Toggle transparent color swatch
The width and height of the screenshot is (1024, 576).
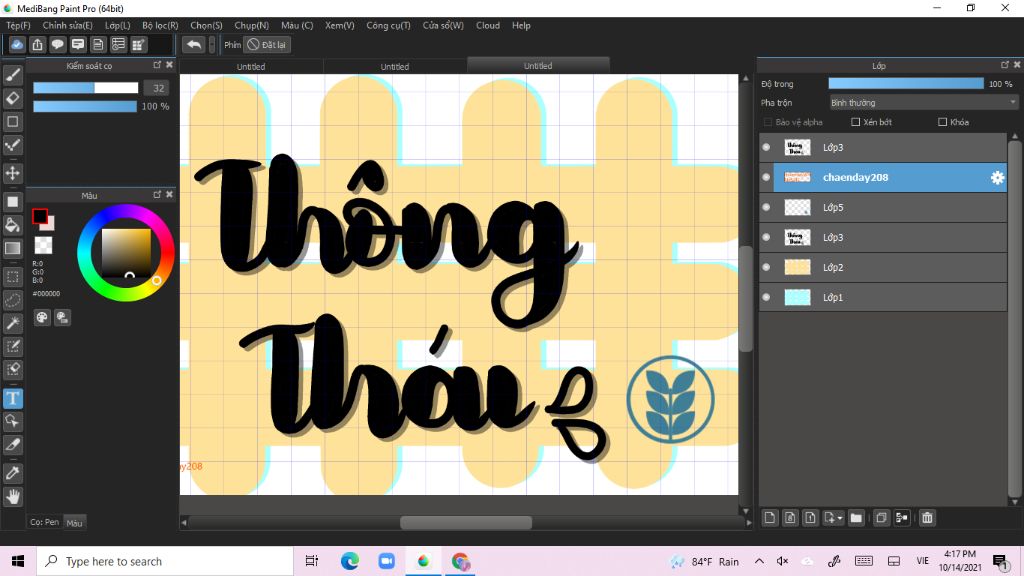(43, 245)
